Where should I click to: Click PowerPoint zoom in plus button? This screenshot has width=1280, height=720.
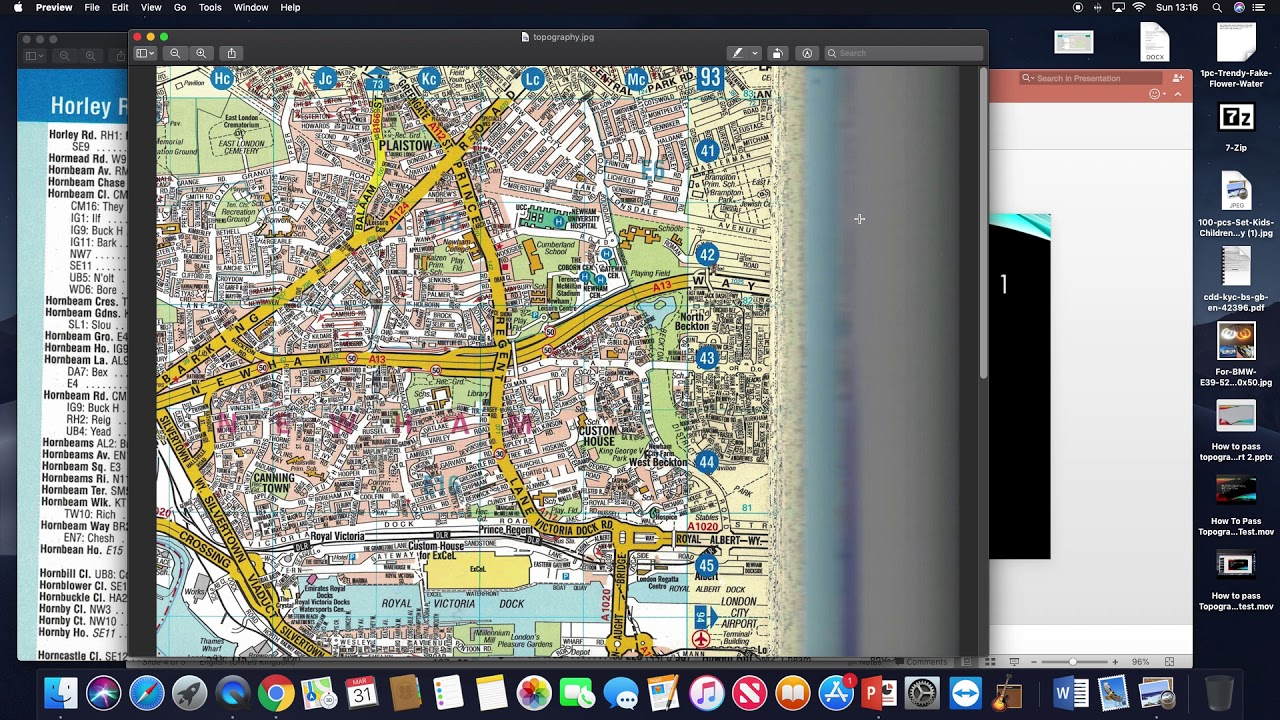(x=1115, y=662)
